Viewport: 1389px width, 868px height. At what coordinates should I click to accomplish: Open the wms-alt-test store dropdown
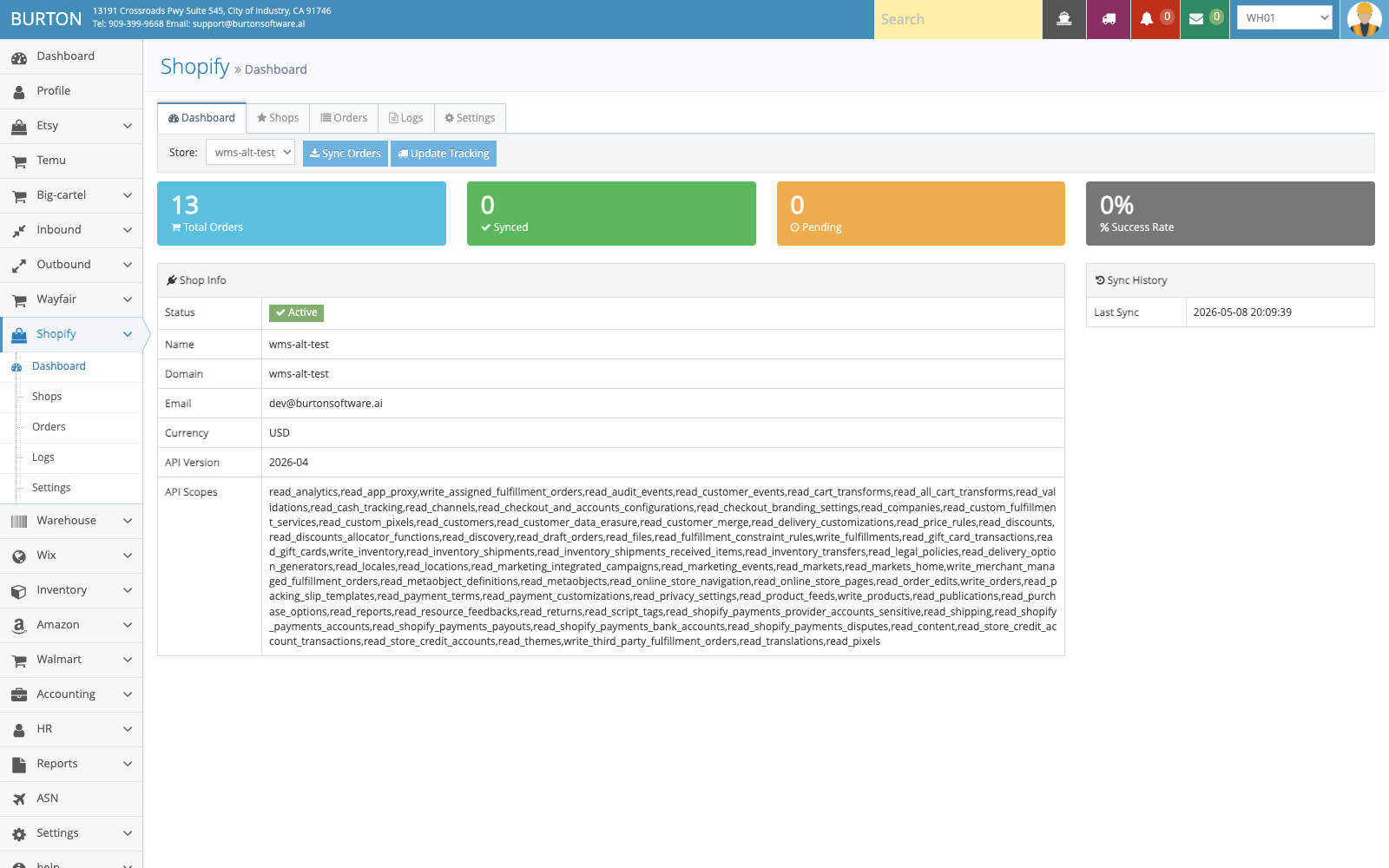click(x=250, y=153)
